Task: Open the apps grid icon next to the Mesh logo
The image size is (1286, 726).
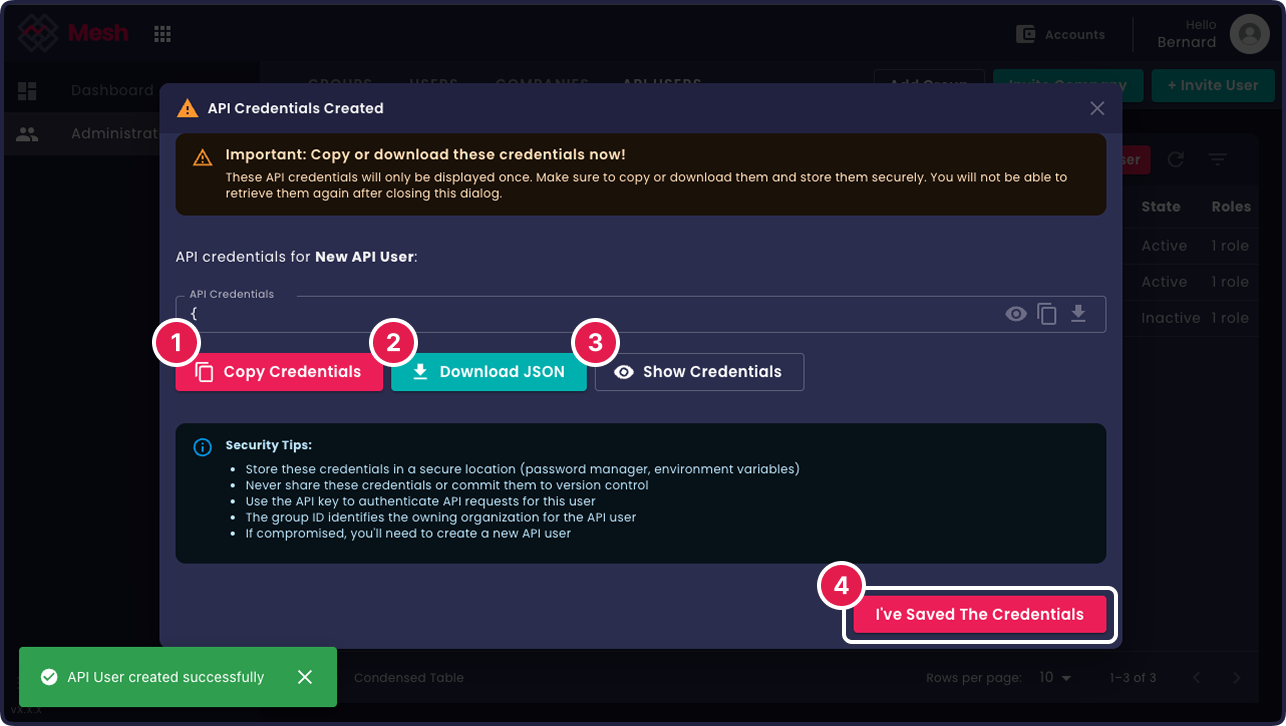Action: point(162,32)
